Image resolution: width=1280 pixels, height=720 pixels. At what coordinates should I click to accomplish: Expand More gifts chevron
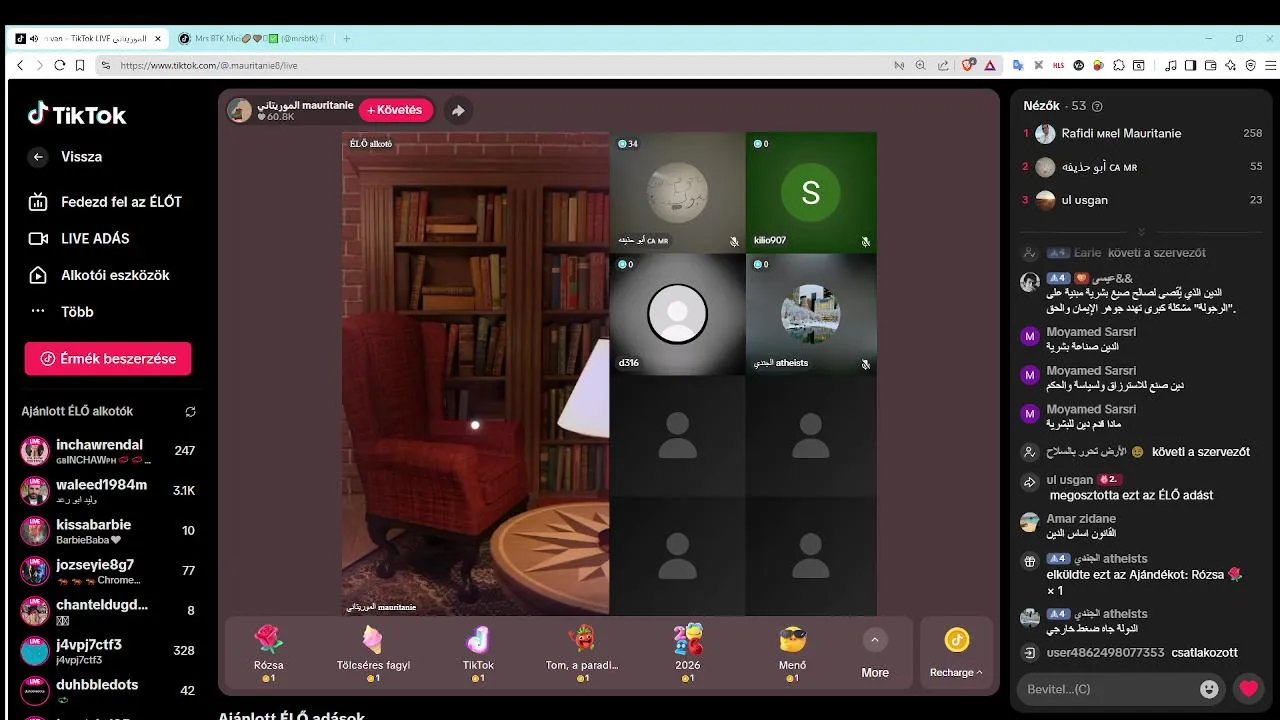point(875,640)
